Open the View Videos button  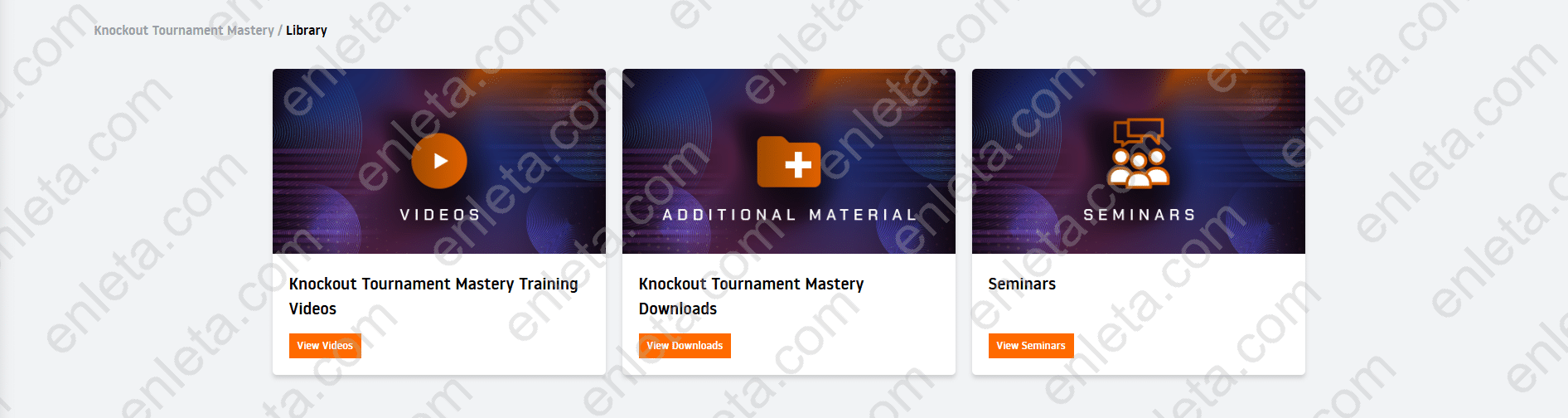(x=325, y=346)
